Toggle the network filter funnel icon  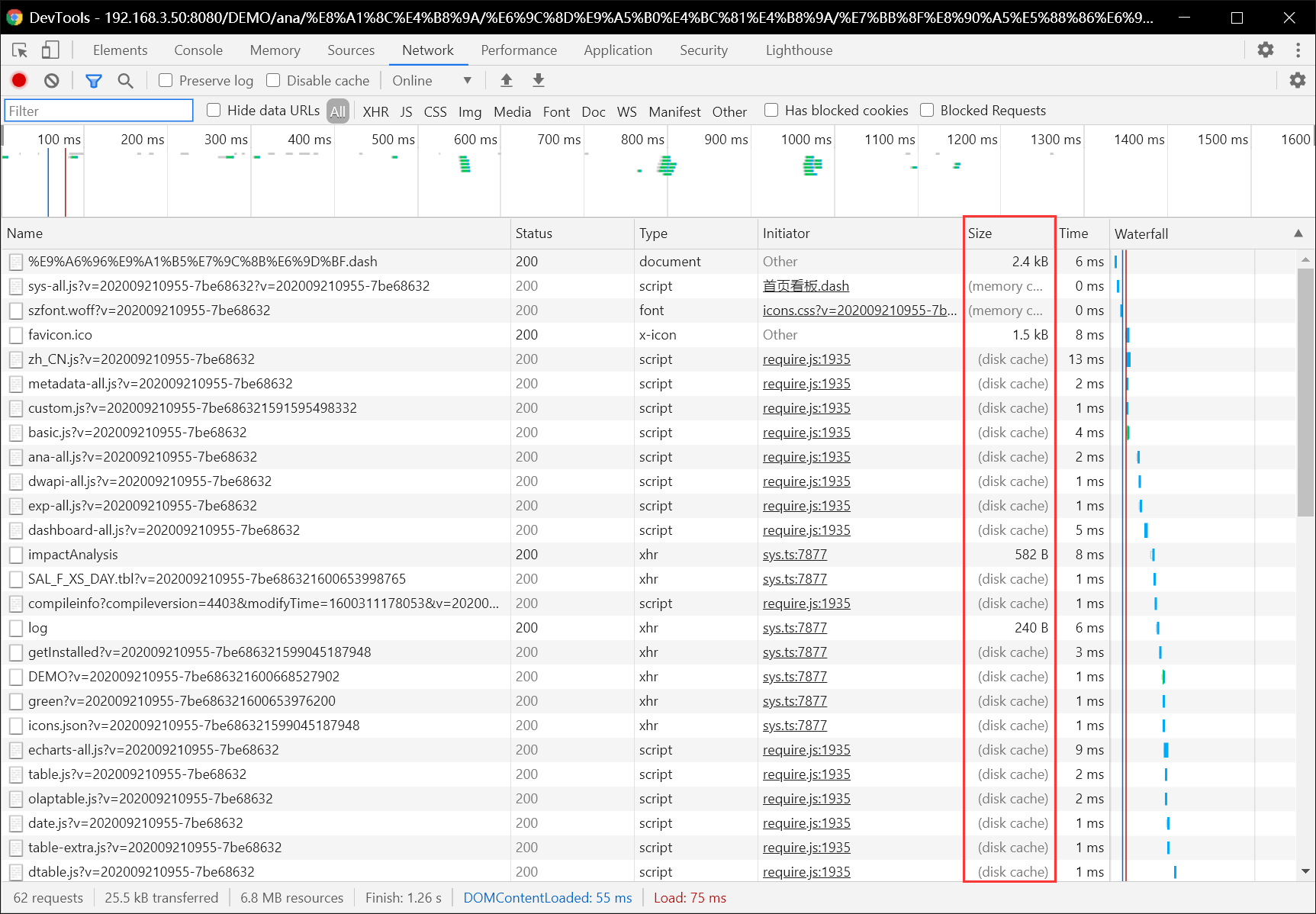tap(93, 80)
